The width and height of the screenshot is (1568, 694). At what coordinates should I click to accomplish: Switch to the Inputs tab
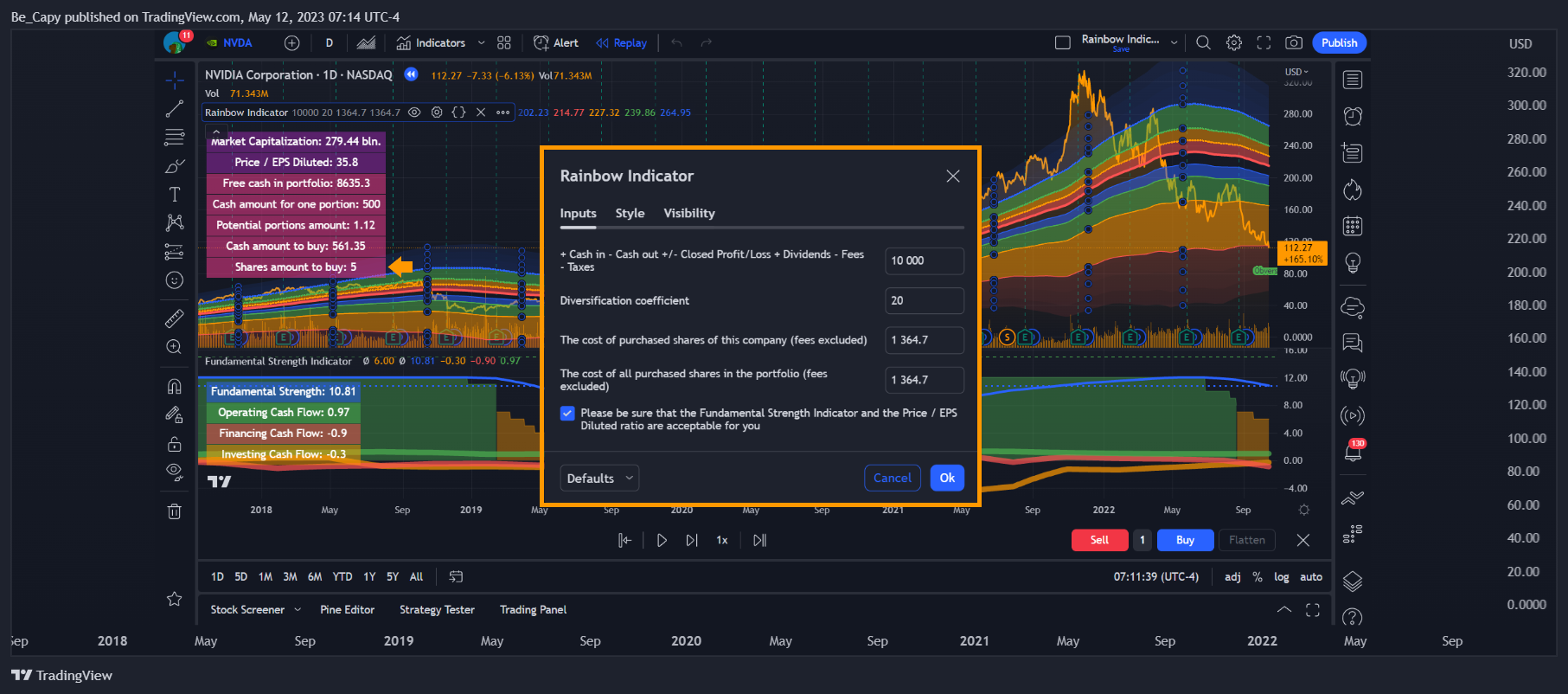pyautogui.click(x=578, y=214)
